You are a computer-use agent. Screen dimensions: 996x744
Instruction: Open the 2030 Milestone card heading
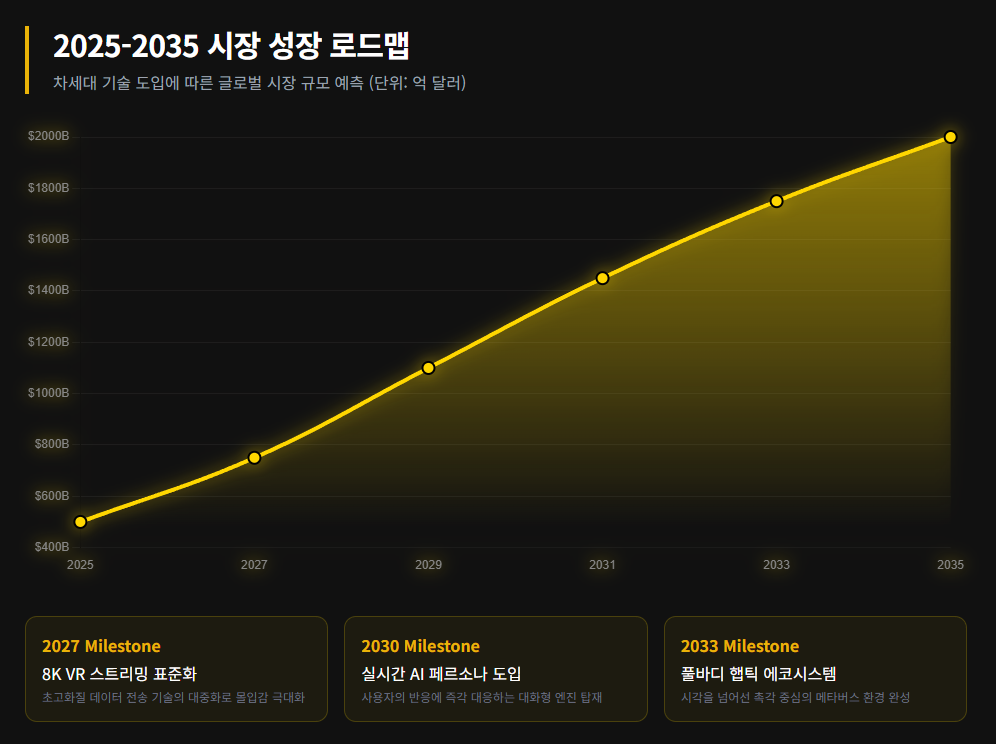coord(420,646)
